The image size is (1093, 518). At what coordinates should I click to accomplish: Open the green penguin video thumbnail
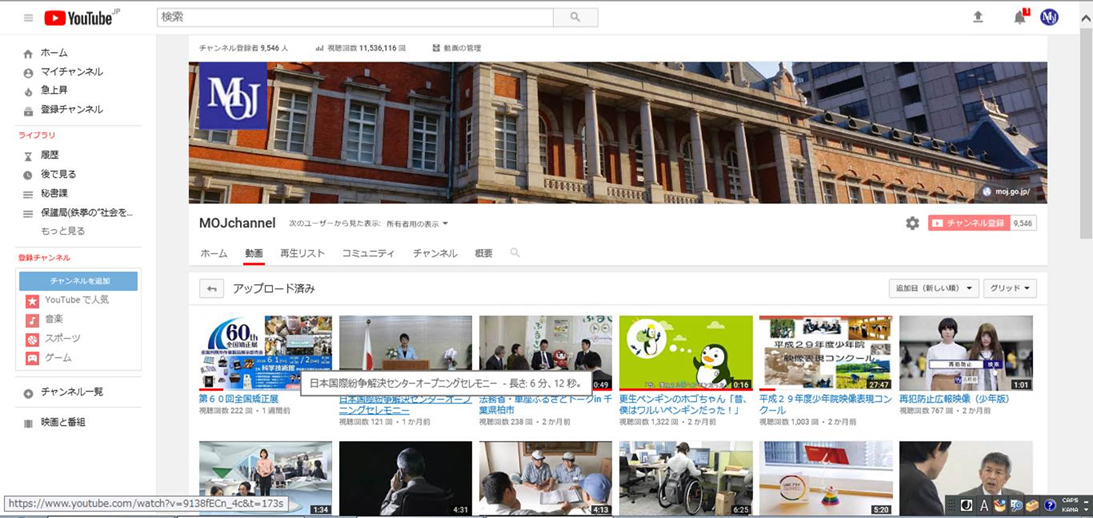pos(686,353)
